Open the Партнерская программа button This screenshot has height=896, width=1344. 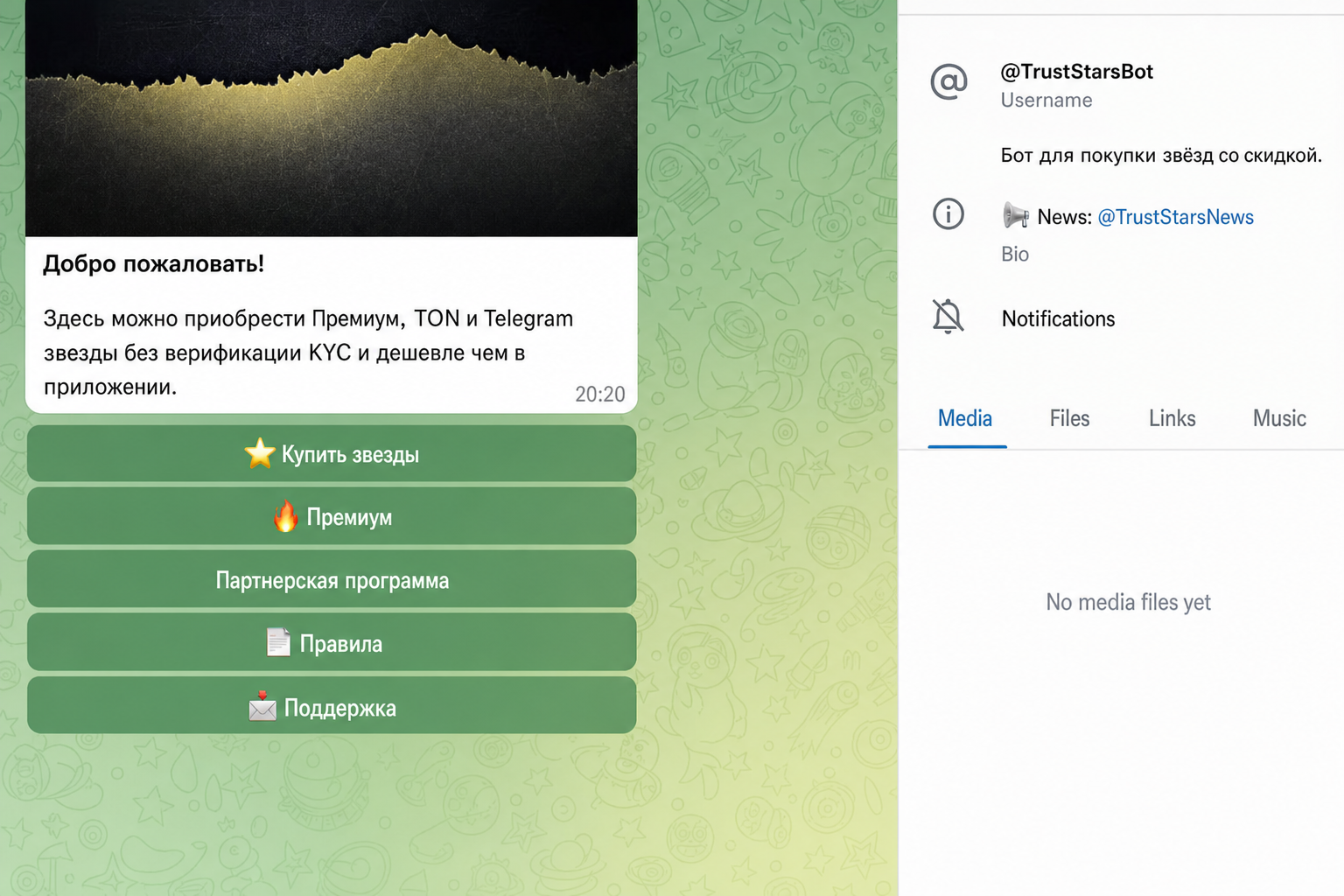tap(332, 579)
